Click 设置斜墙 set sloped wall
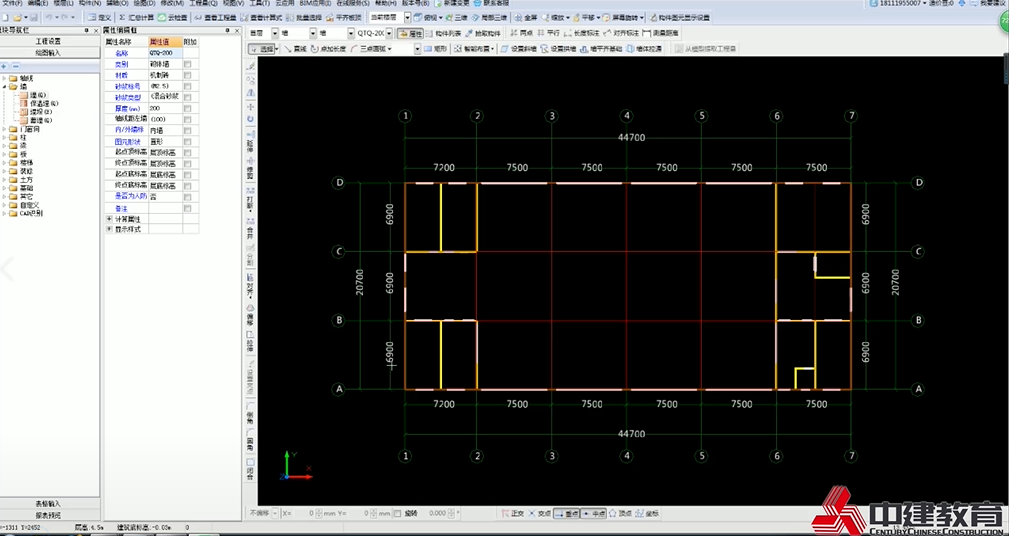Screen dimensions: 1009x536 pyautogui.click(x=519, y=48)
